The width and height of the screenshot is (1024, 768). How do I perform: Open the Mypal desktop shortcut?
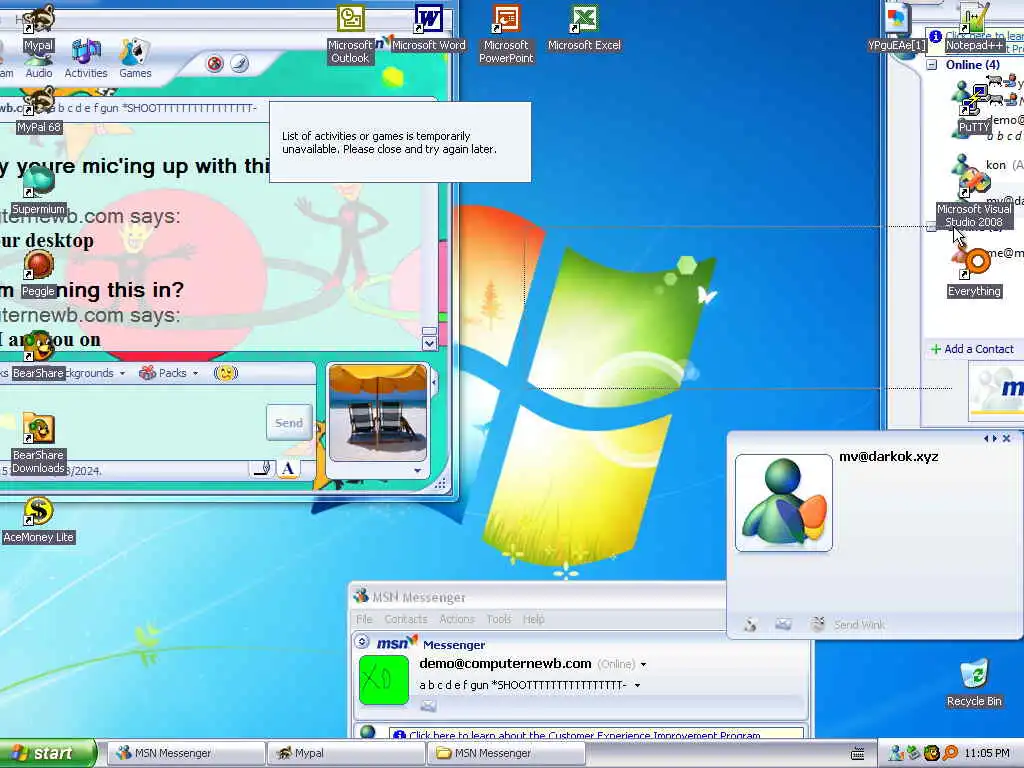coord(38,27)
